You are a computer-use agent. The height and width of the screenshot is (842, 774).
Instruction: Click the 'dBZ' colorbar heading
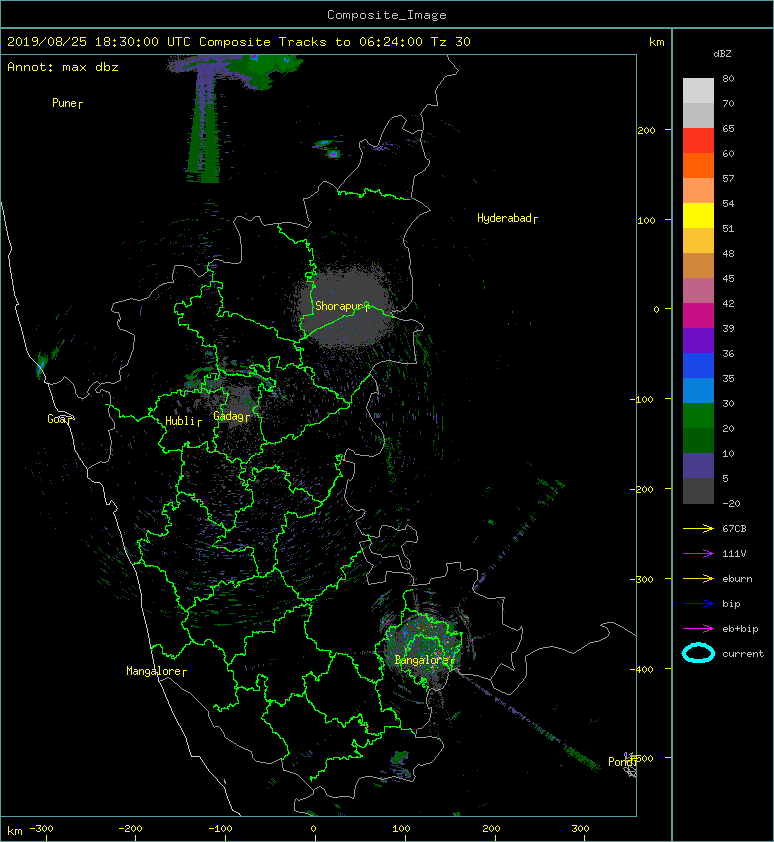[x=722, y=54]
